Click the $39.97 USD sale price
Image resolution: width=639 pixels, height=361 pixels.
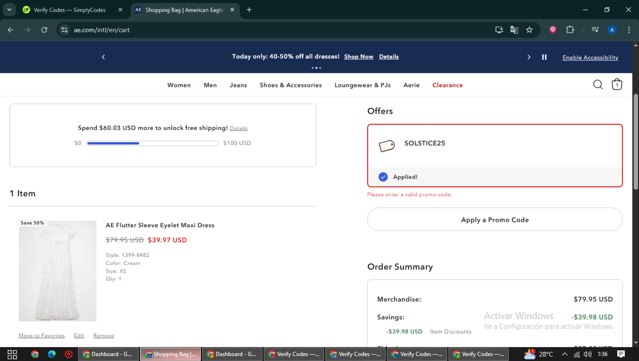coord(167,240)
